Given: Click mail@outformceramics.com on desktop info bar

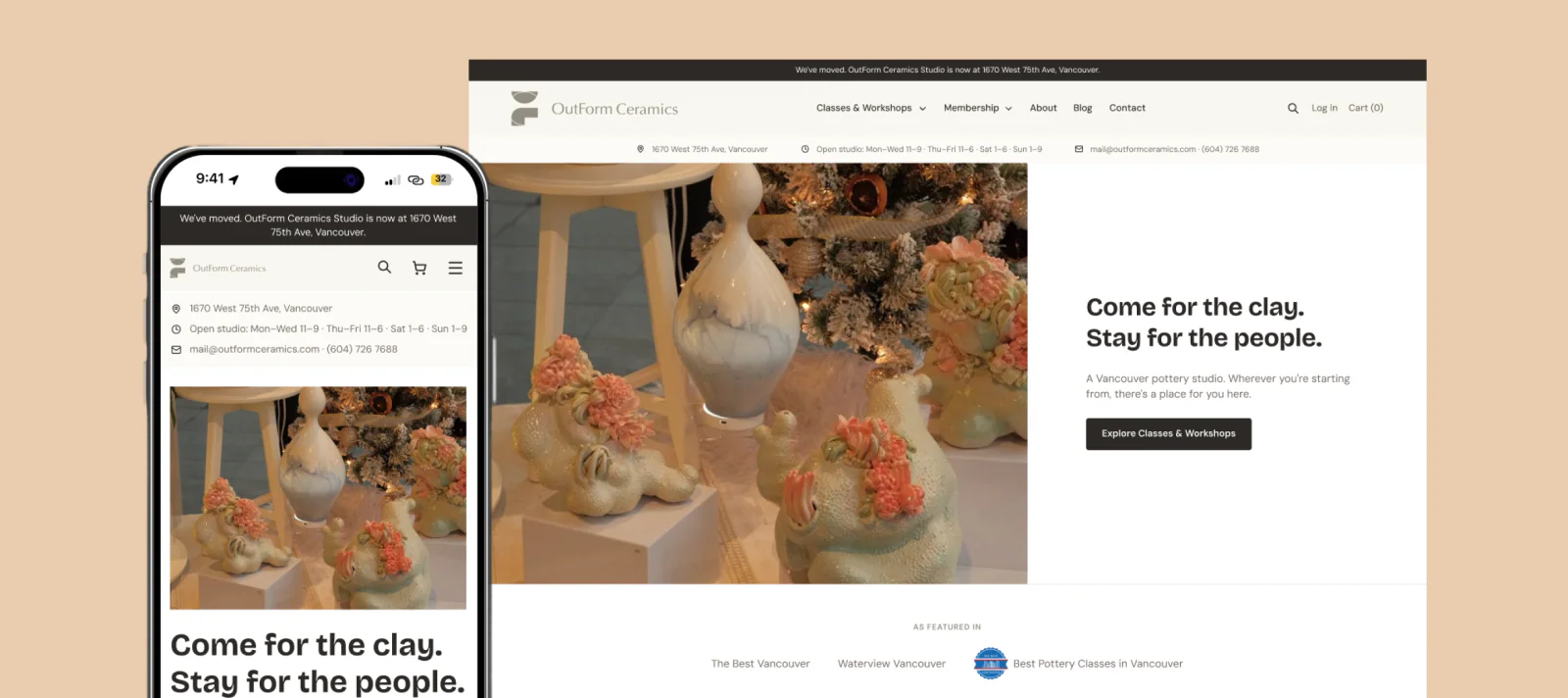Looking at the screenshot, I should (x=1143, y=149).
